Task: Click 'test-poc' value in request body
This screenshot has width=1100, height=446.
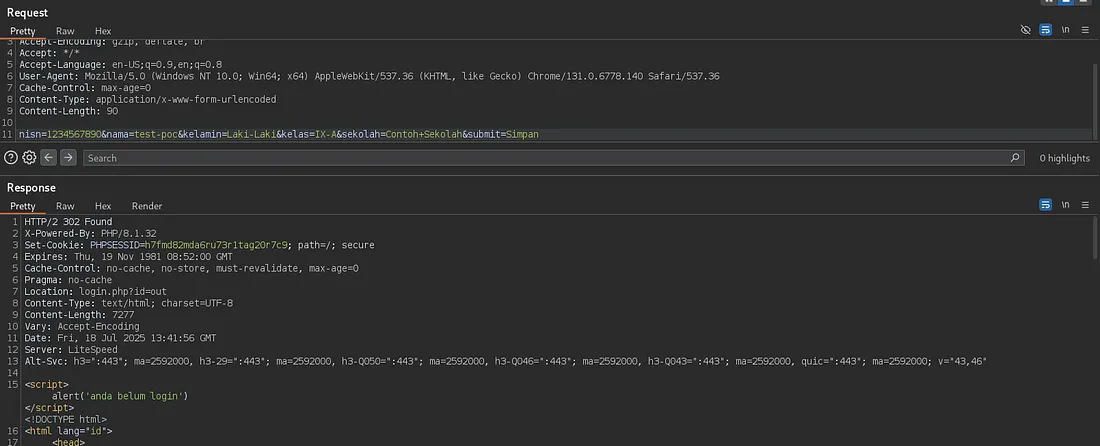Action: point(155,133)
